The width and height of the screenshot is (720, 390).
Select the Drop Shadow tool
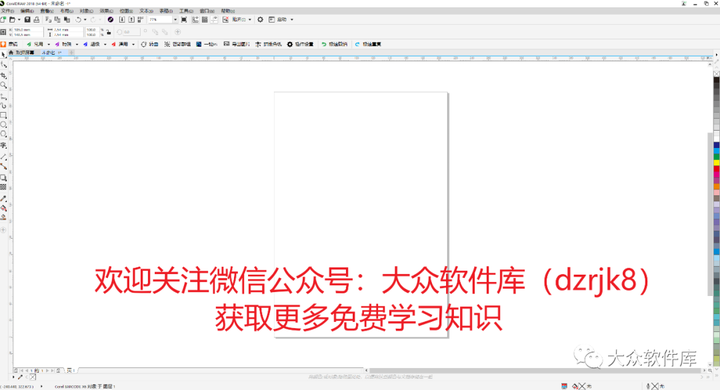pyautogui.click(x=4, y=178)
